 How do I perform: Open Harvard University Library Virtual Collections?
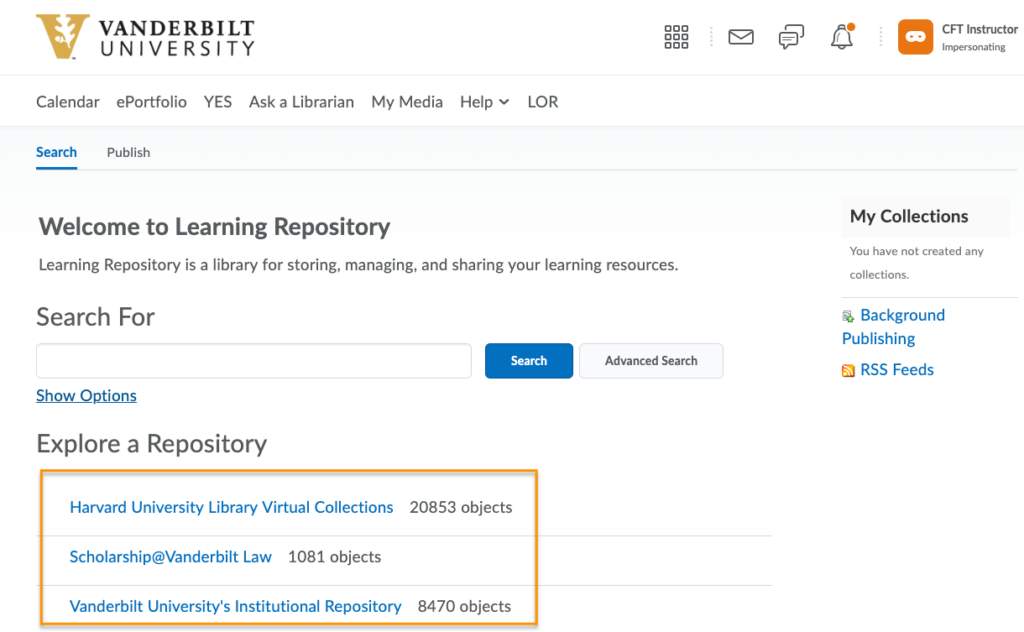point(231,507)
